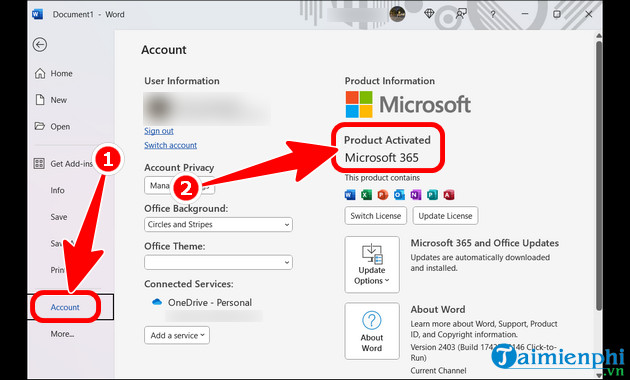Click the Open folder icon in sidebar
The width and height of the screenshot is (630, 380).
click(x=40, y=127)
